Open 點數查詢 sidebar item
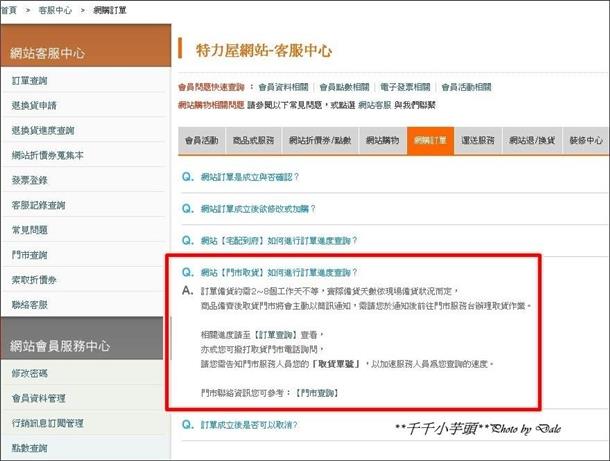Image resolution: width=610 pixels, height=461 pixels. click(30, 448)
